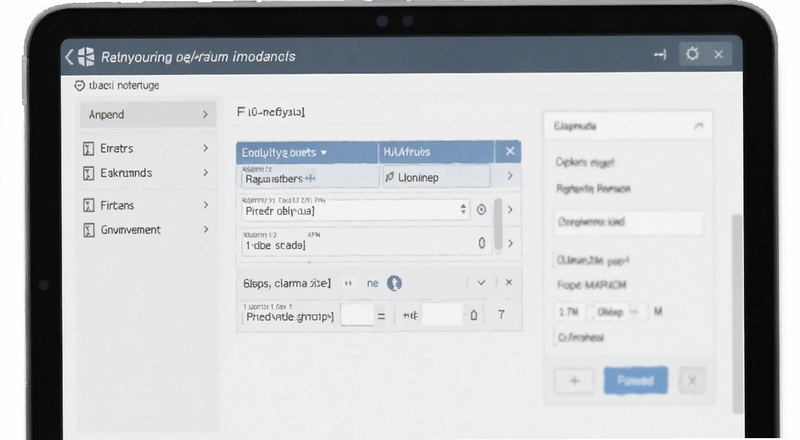Click the list vertical scrollbar
The width and height of the screenshot is (800, 440).
(498, 224)
